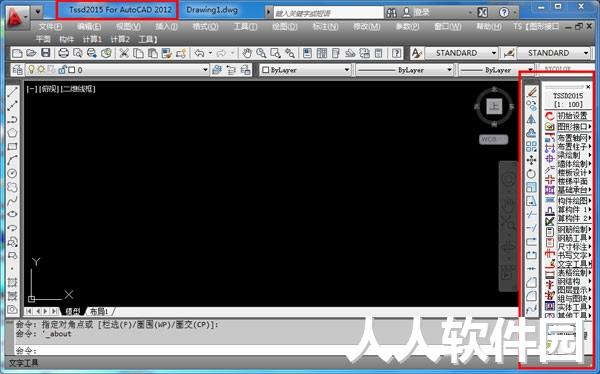The image size is (600, 374).
Task: Click the Plot printer icon
Action: [x=64, y=53]
